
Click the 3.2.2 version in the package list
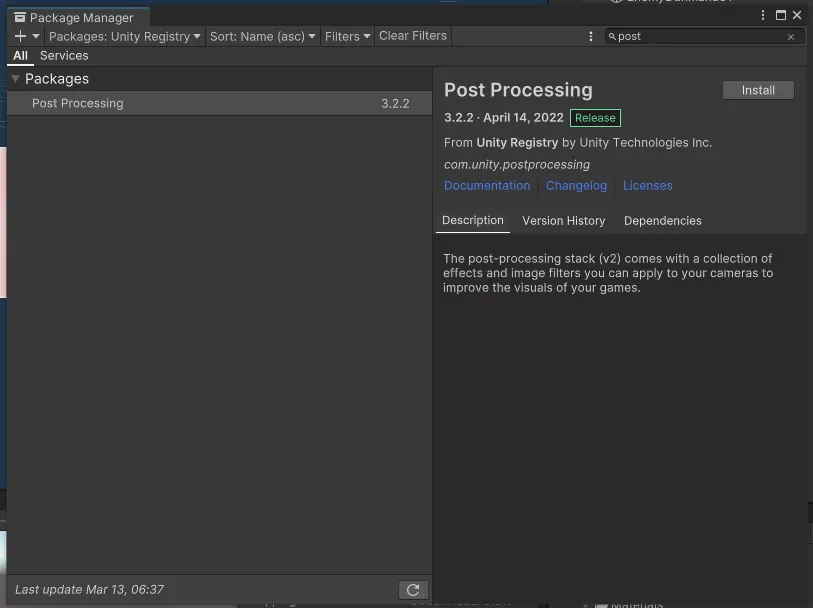pyautogui.click(x=395, y=104)
